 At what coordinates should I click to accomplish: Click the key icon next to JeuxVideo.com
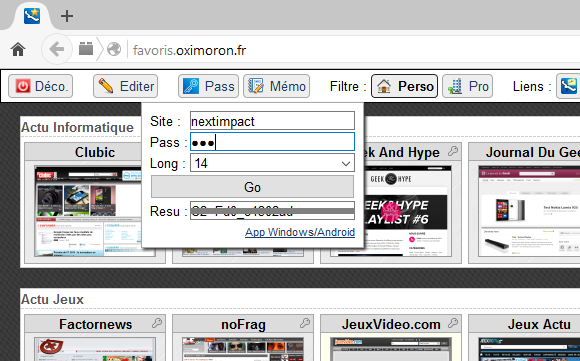(453, 323)
